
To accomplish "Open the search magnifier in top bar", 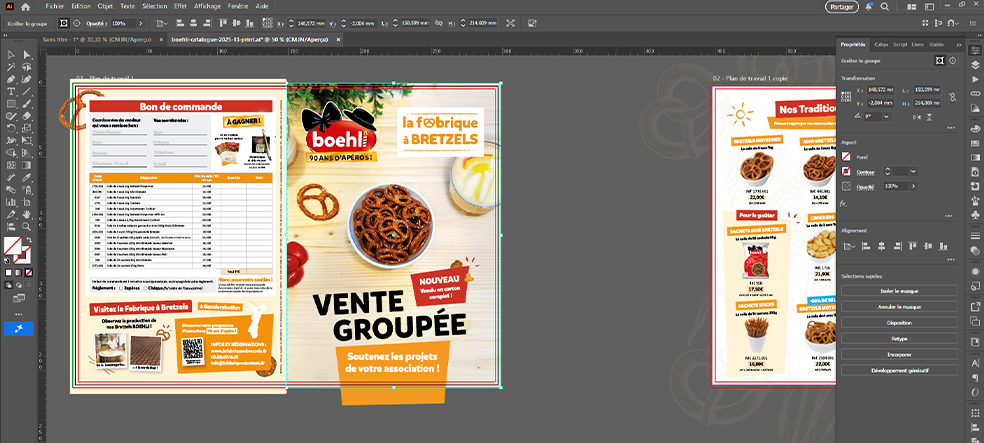I will coord(885,7).
